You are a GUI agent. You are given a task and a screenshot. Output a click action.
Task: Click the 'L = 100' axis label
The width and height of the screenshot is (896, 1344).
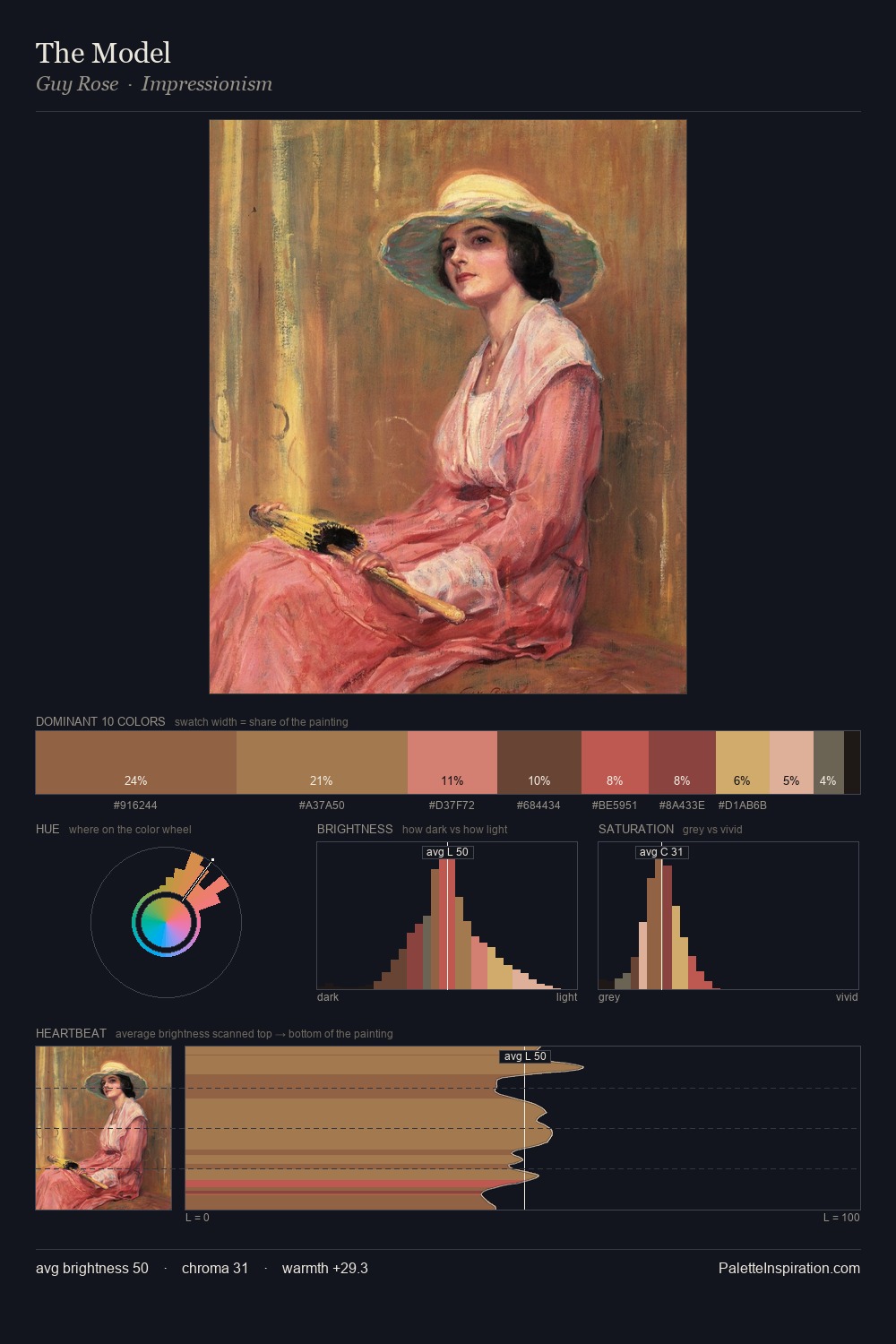coord(841,1218)
